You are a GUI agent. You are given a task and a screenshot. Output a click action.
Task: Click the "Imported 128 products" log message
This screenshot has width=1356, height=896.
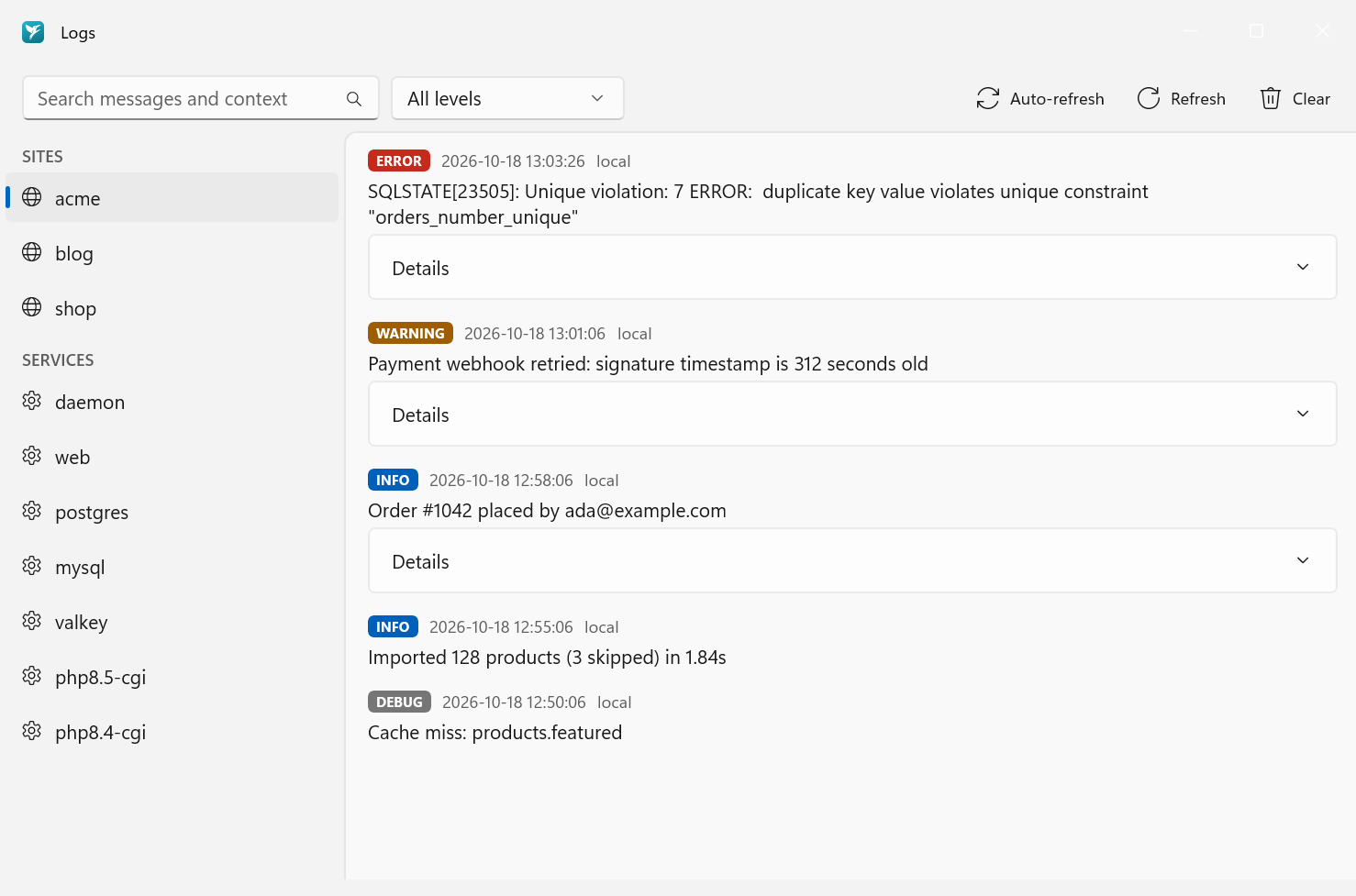click(547, 658)
